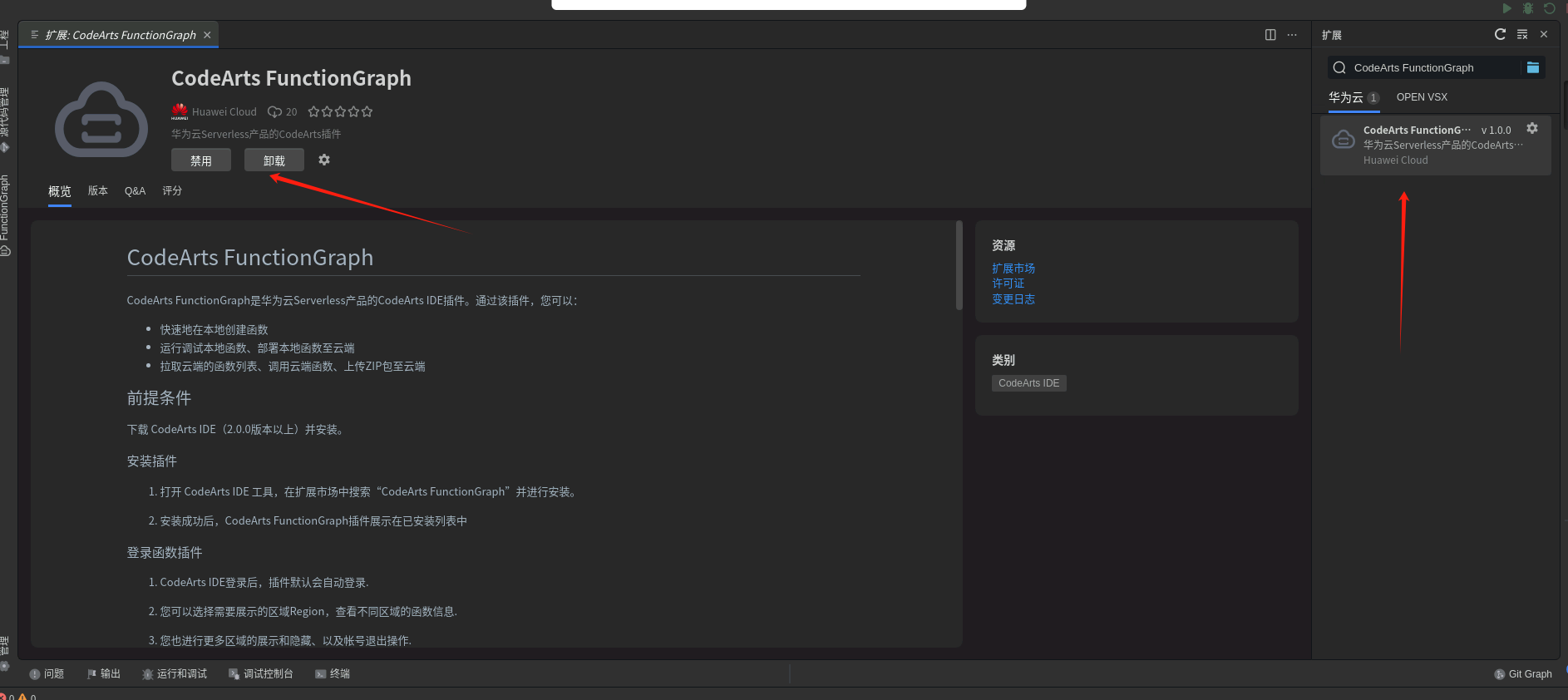Click the green Run icon at top right
This screenshot has height=700, width=1568.
(1506, 8)
